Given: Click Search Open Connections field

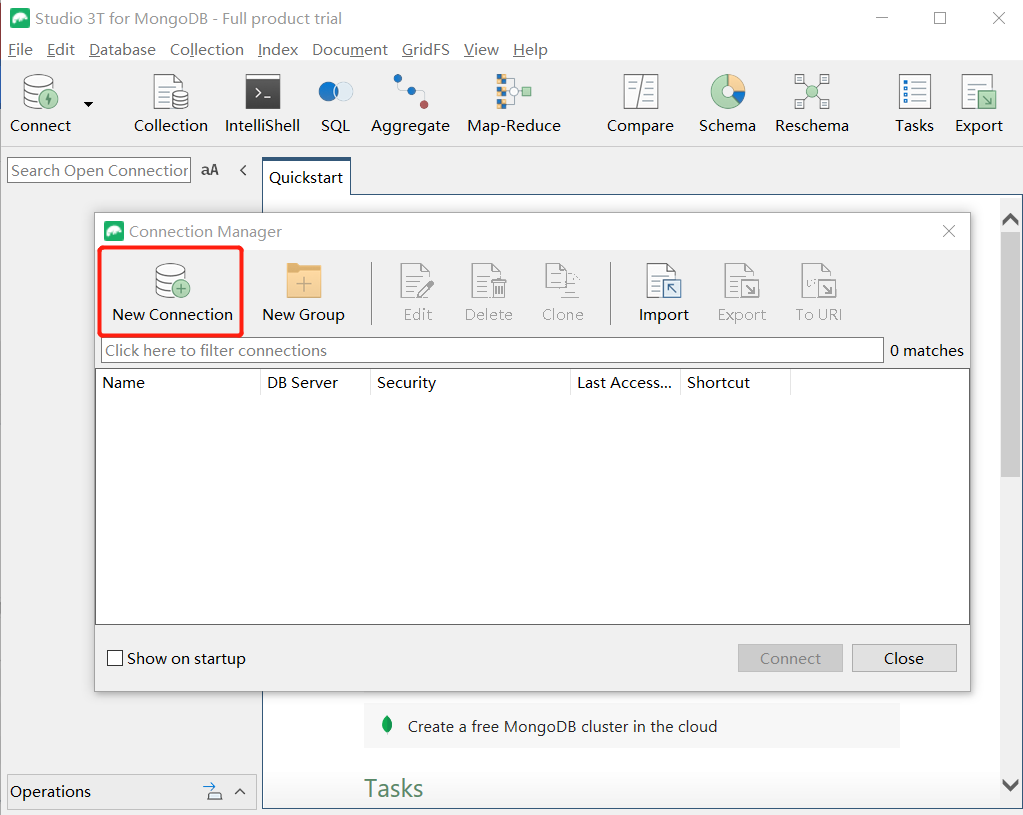Looking at the screenshot, I should [x=99, y=170].
